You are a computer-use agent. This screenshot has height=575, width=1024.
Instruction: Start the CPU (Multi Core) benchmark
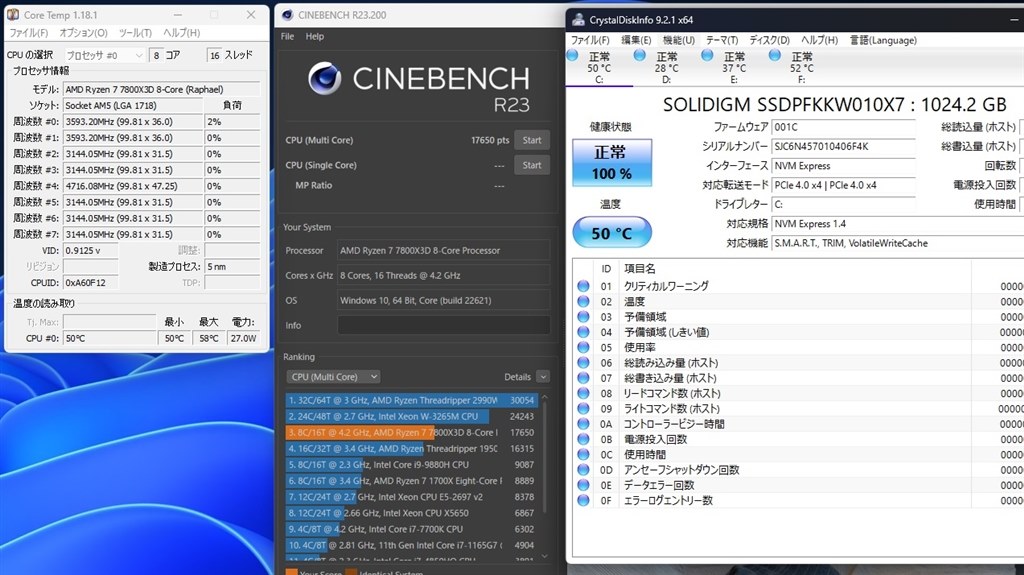tap(532, 140)
